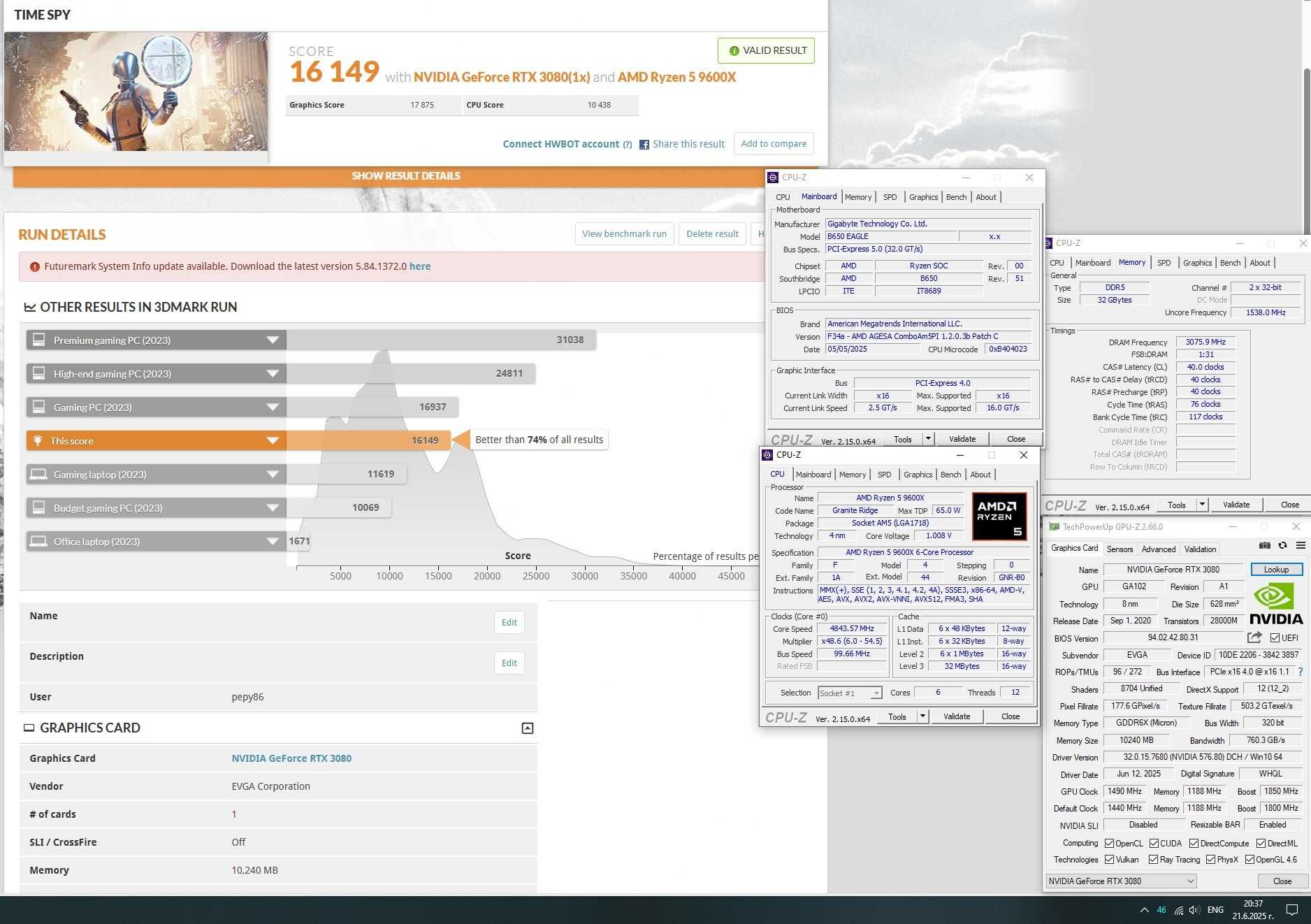This screenshot has height=924, width=1311.
Task: Click the CPU-Z Mainboard window title icon
Action: tap(773, 178)
